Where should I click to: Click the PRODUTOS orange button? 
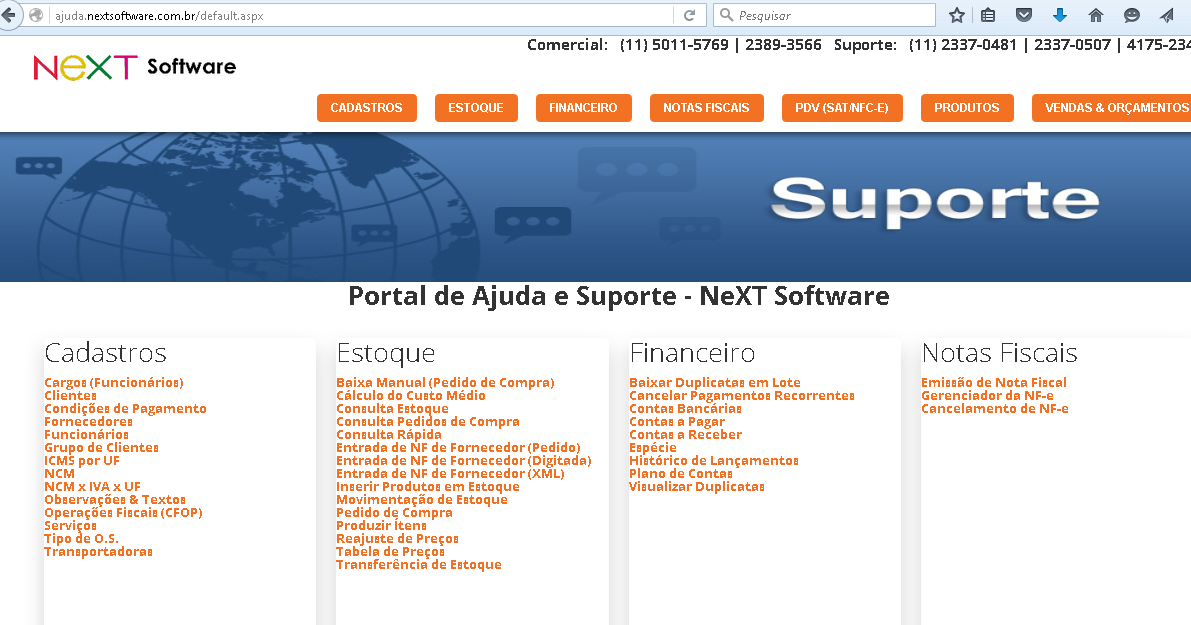point(967,107)
